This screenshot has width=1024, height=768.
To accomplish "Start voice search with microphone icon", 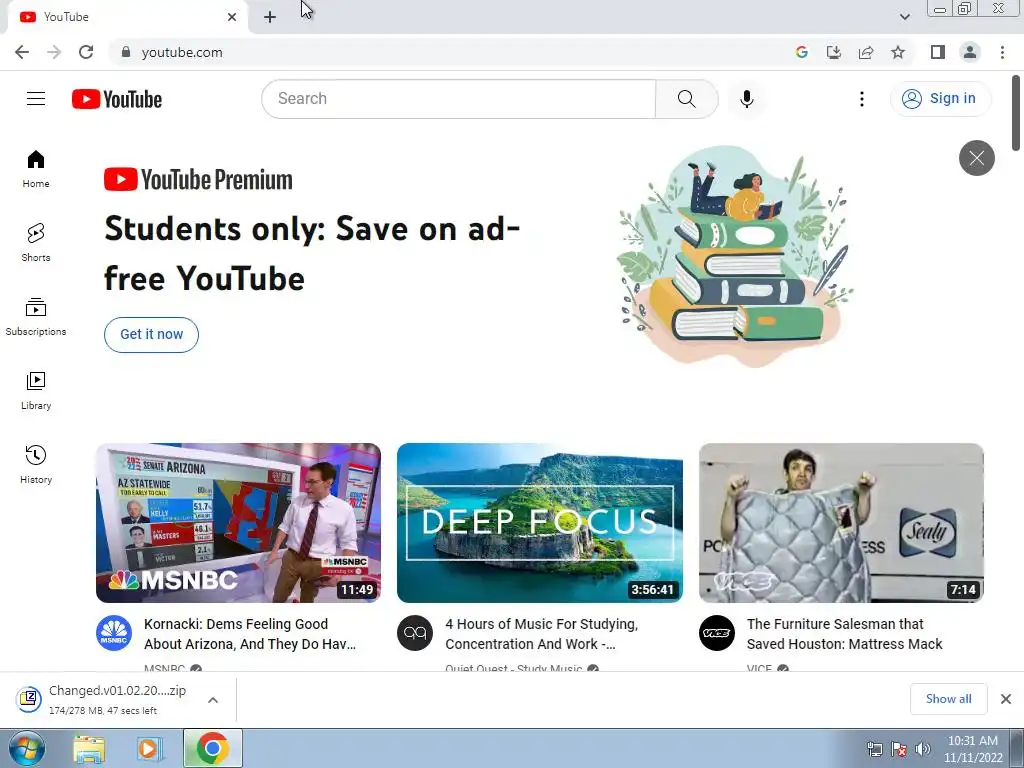I will 746,99.
